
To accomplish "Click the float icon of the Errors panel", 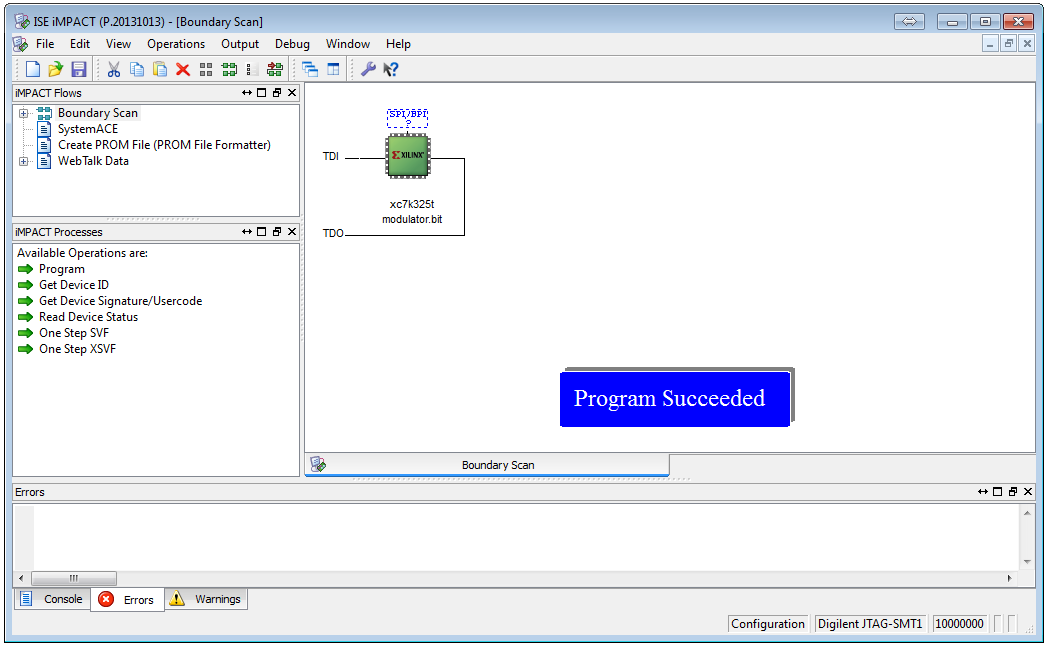I will 1013,492.
